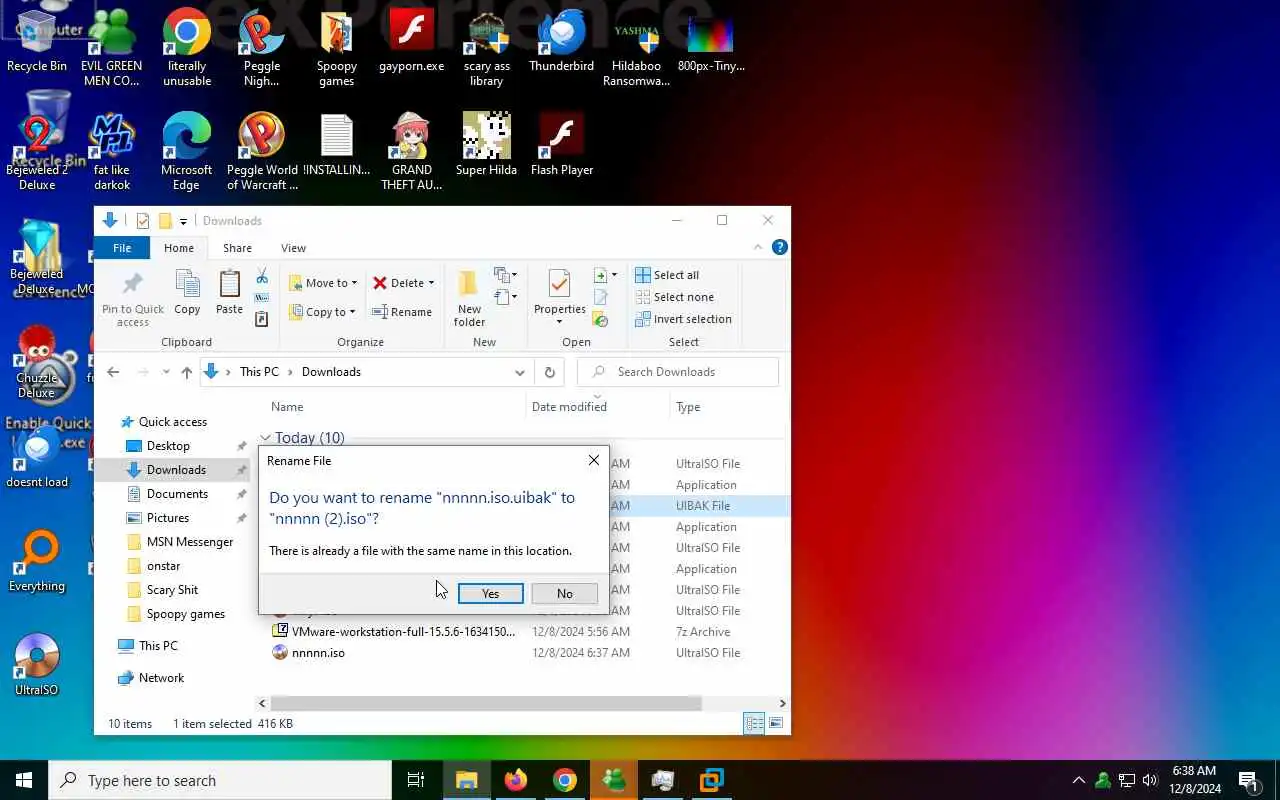Open the Easy access dropdown icon
1280x800 pixels.
click(505, 297)
